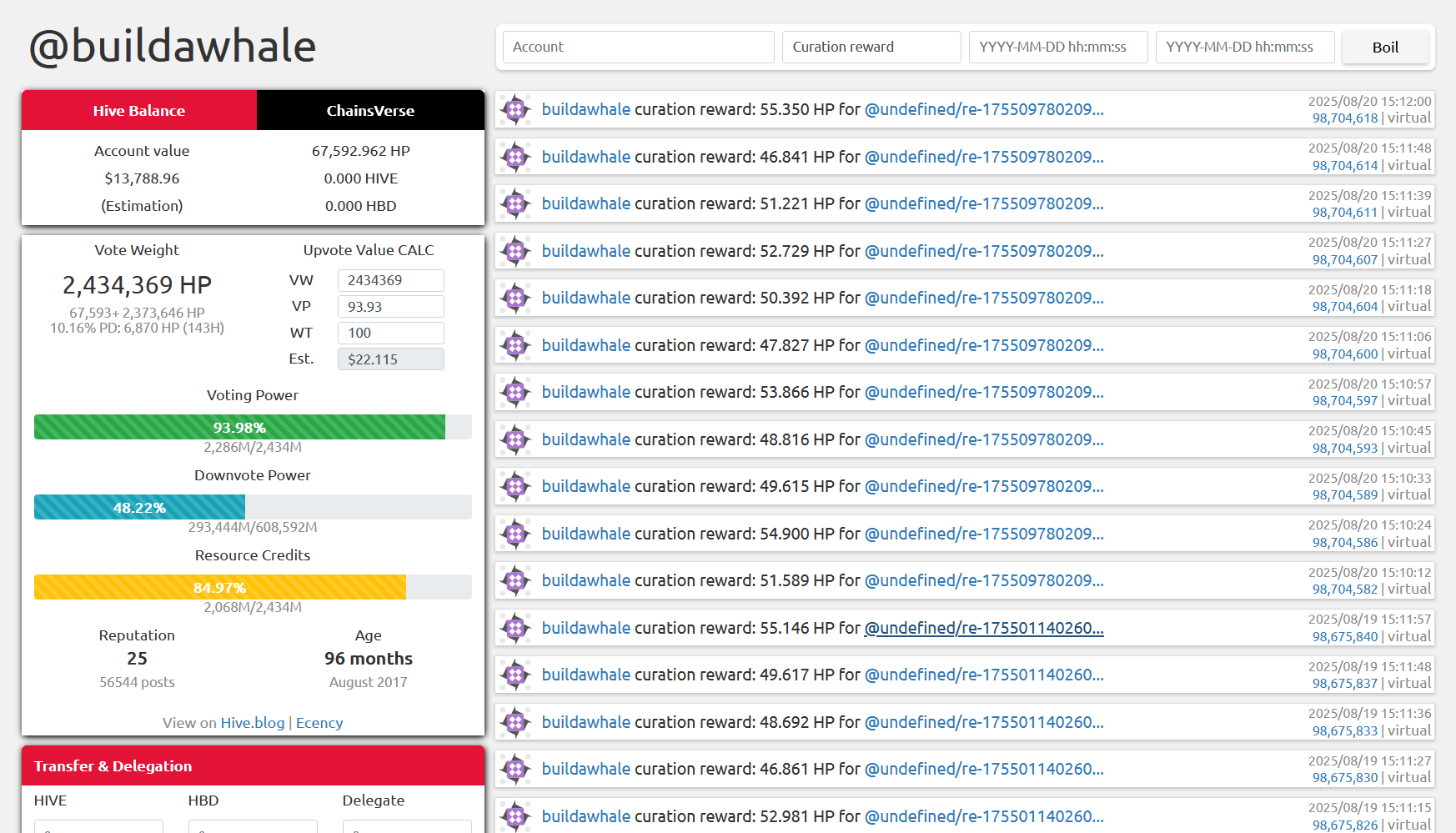The image size is (1456, 833).
Task: Click the 96 months age value
Action: 369,659
